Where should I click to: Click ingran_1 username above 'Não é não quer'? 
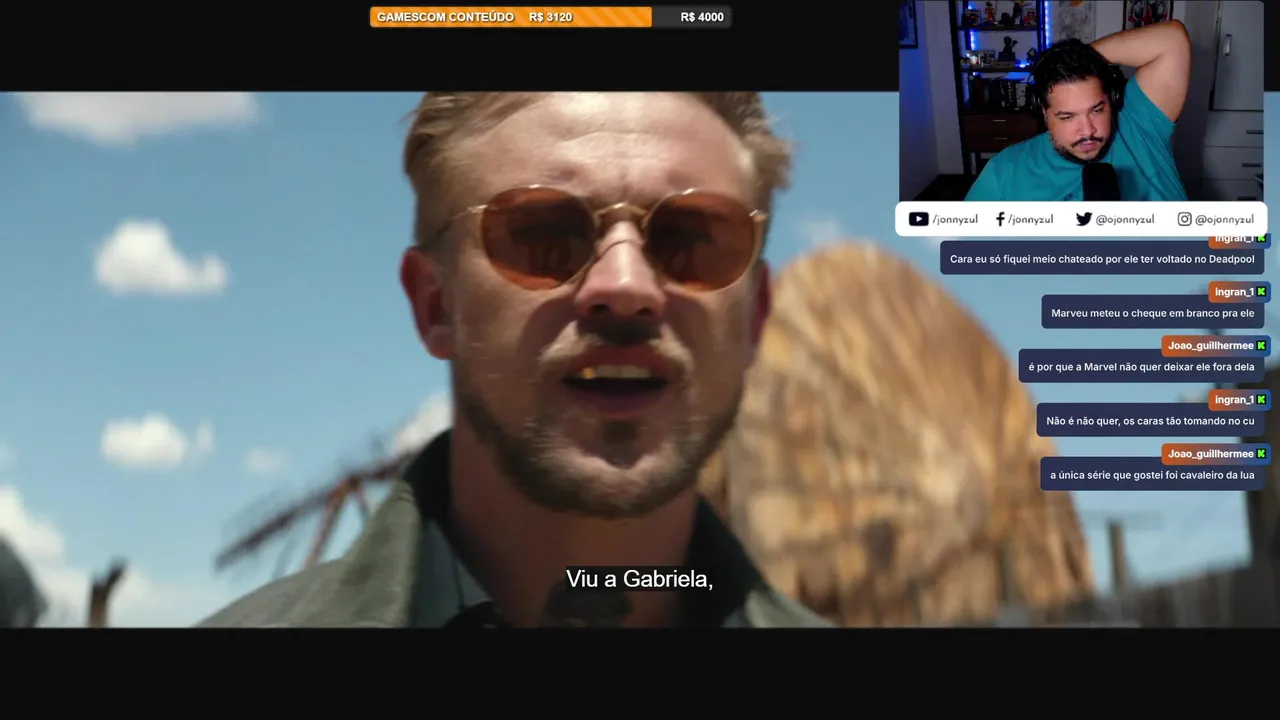(1234, 400)
